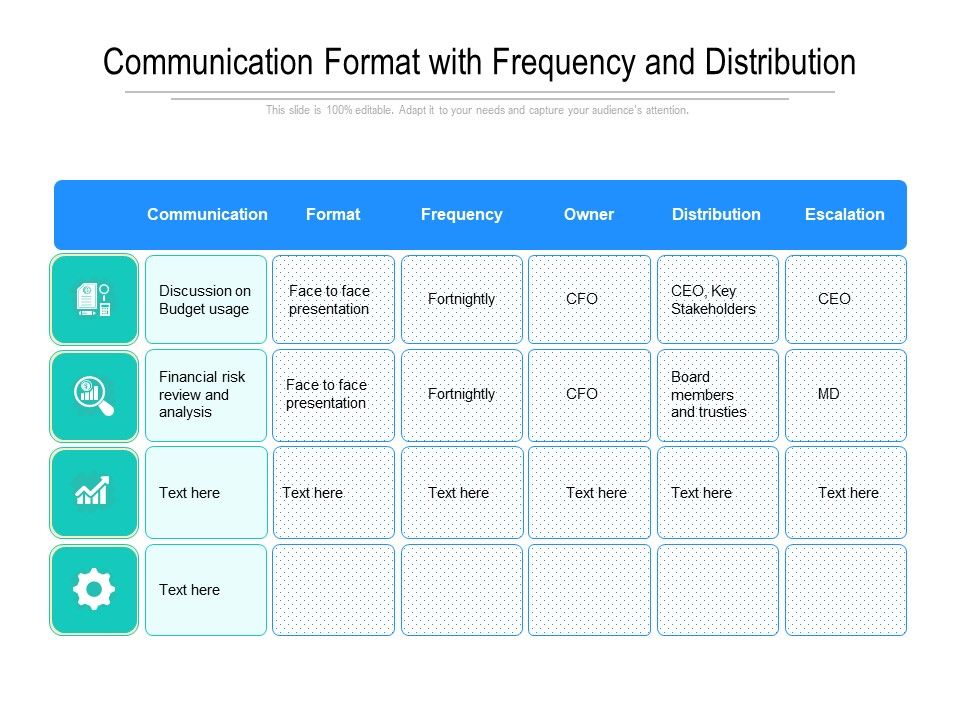Viewport: 960px width, 720px height.
Task: Click the Owner column header
Action: [588, 214]
